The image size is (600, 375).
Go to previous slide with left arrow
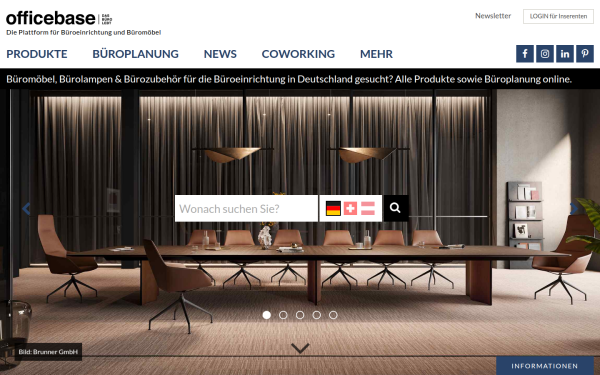26,209
